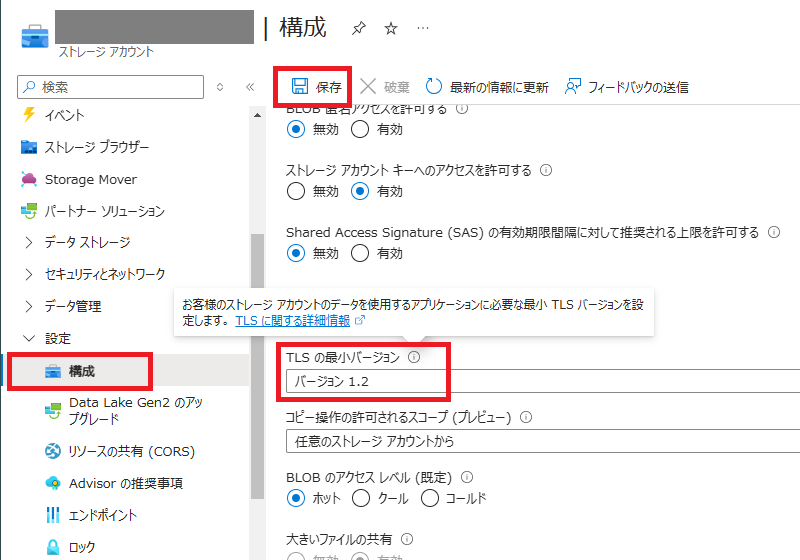Click info icon next to SAS setting
Screen dimensions: 800x560
[774, 233]
